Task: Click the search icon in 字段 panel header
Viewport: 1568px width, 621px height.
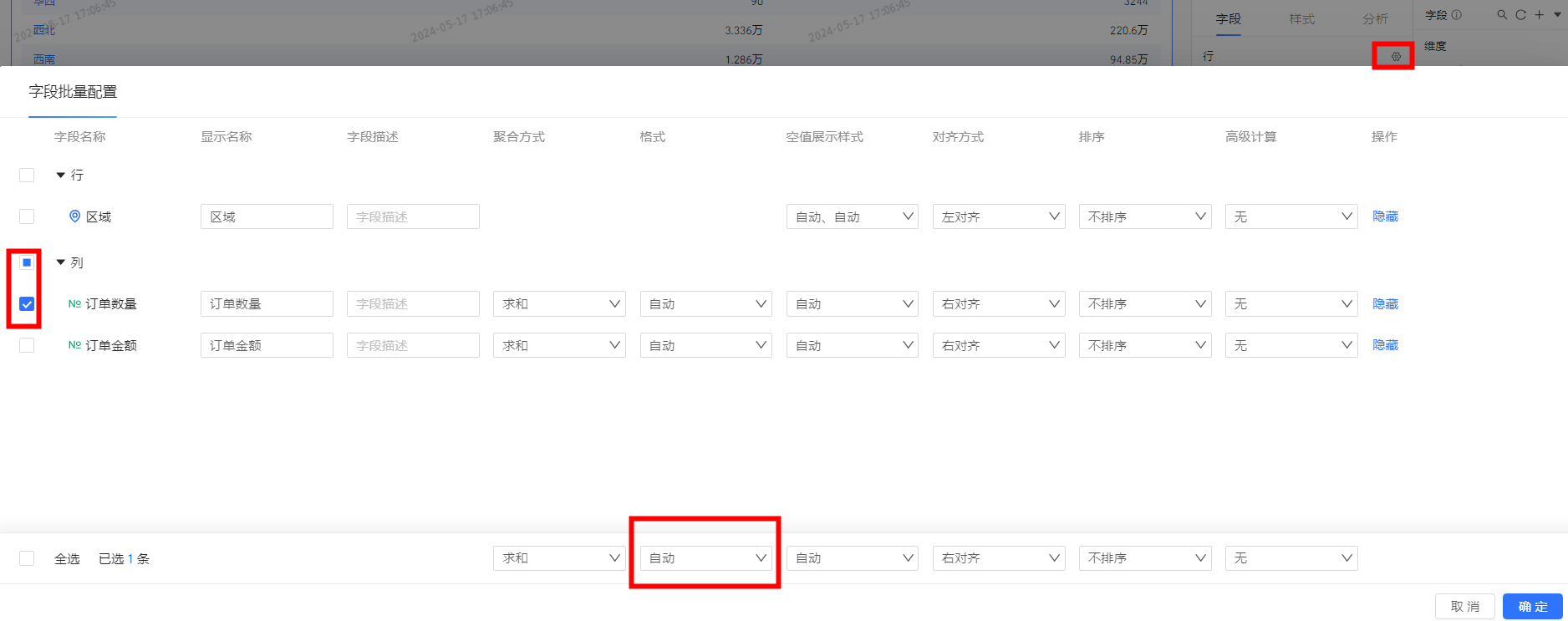Action: [1502, 15]
